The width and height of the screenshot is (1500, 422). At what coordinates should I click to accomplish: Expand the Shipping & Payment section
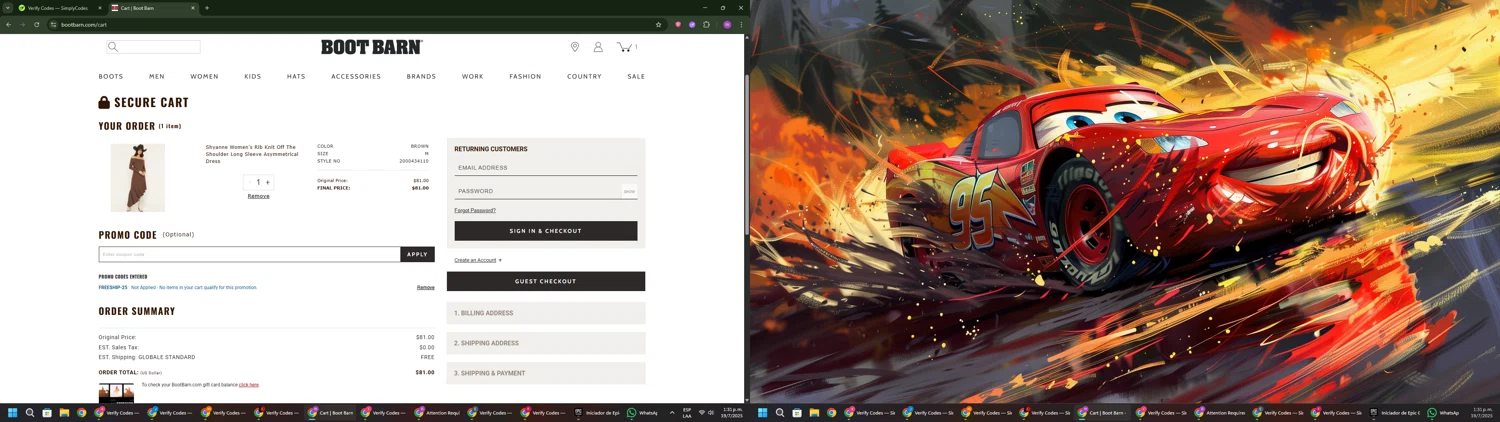tap(545, 373)
